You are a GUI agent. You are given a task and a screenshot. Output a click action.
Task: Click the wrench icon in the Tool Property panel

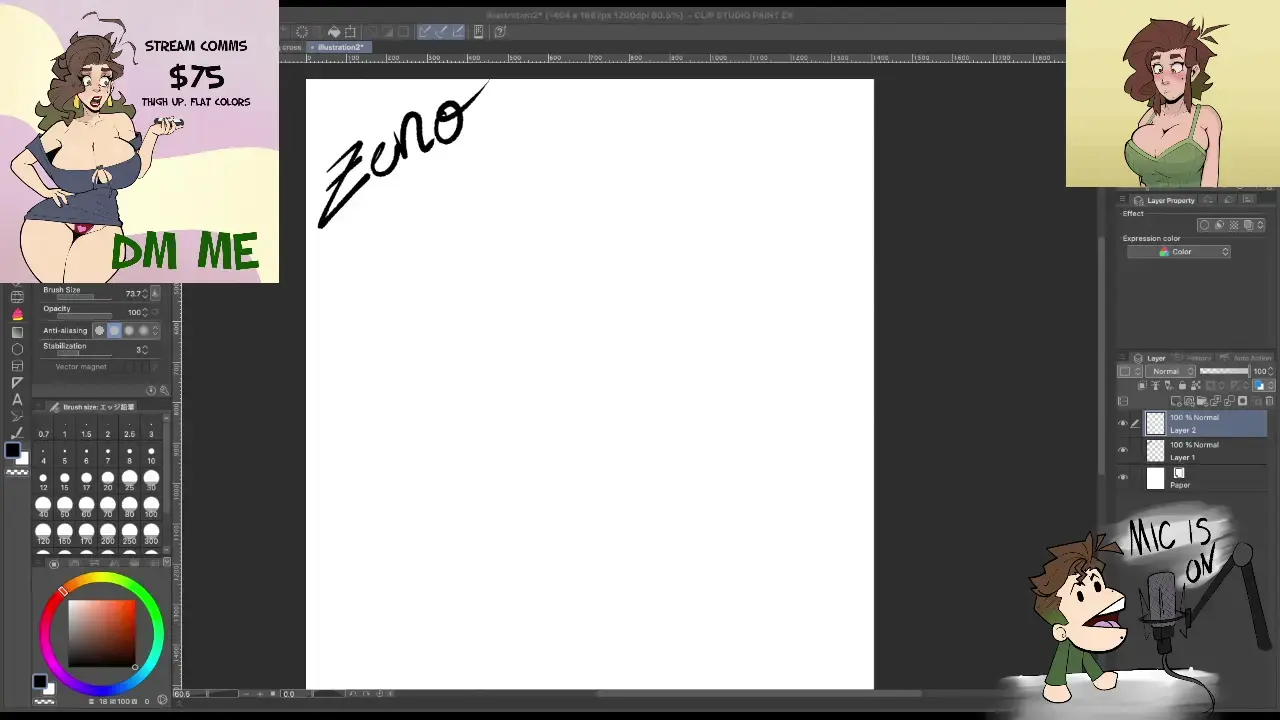(163, 390)
